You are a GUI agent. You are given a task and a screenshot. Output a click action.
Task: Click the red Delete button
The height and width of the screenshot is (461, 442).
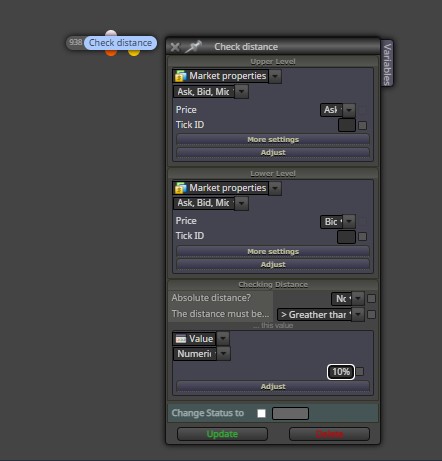pos(329,434)
